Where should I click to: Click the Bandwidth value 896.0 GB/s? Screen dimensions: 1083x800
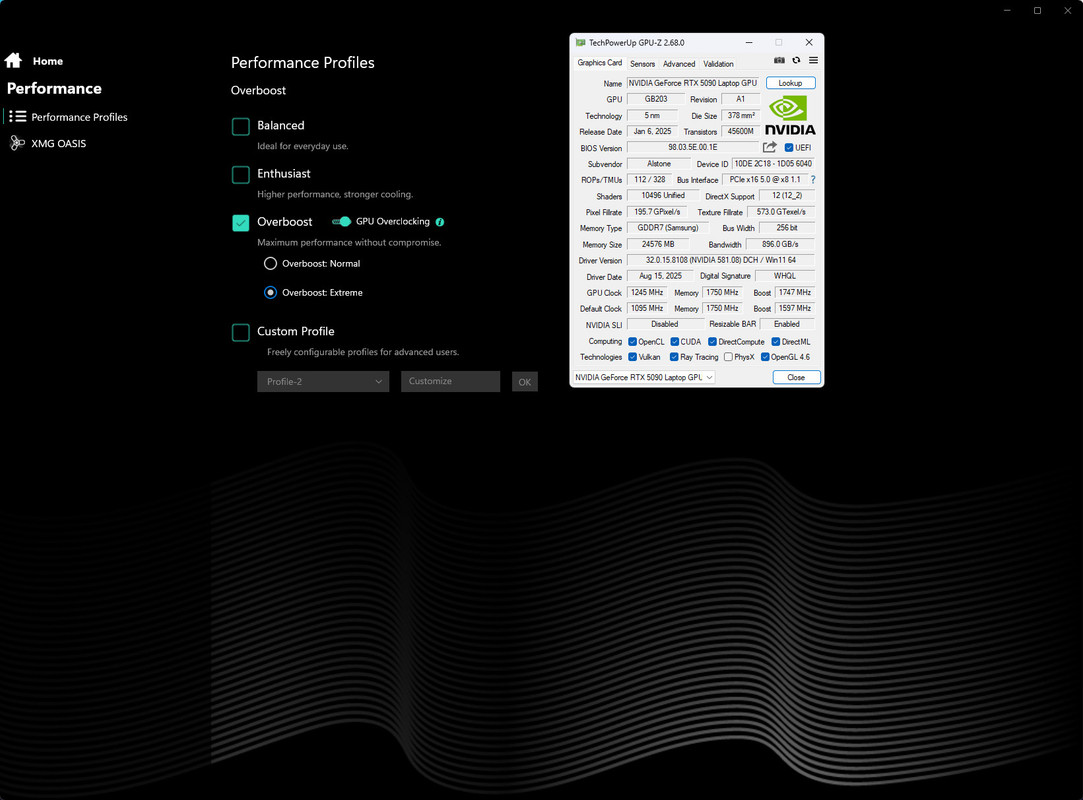pyautogui.click(x=780, y=245)
